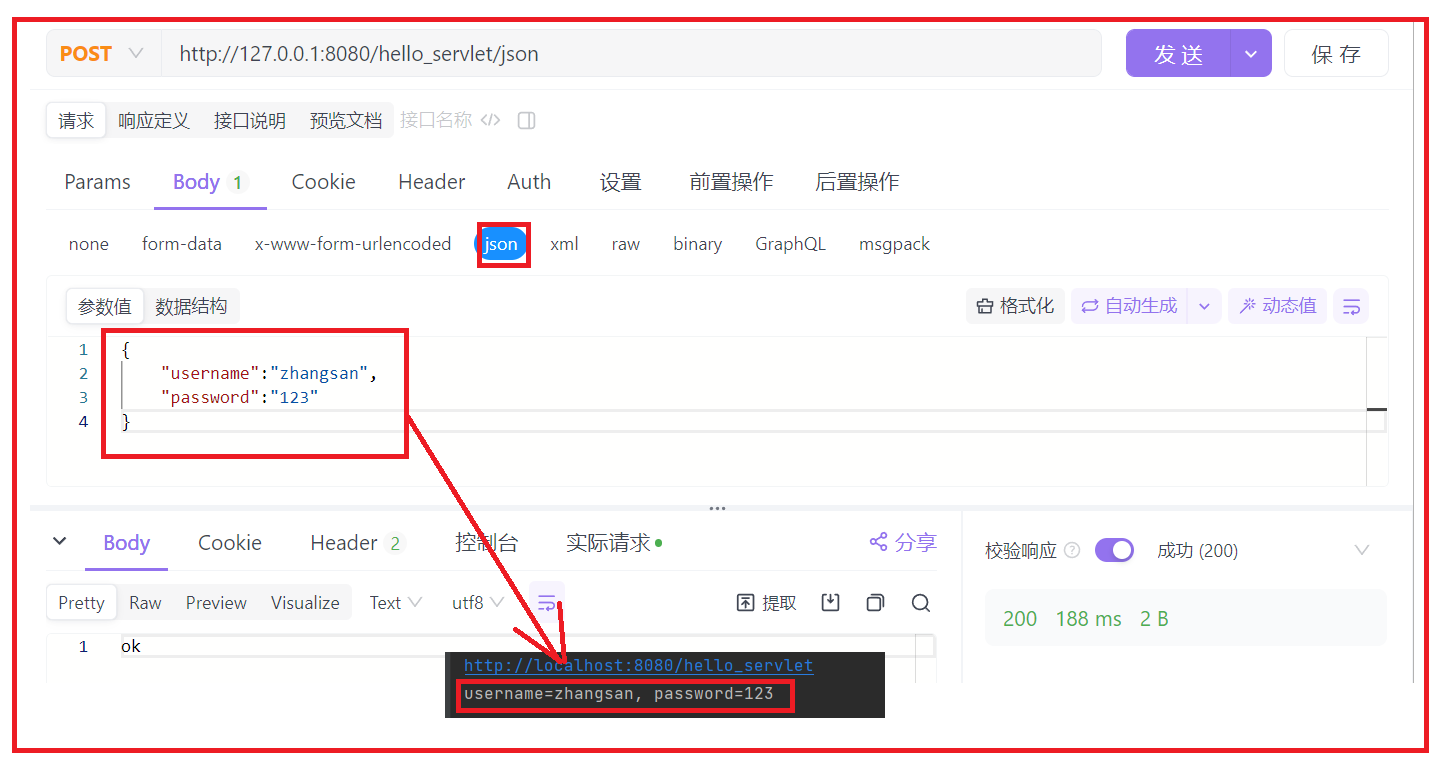The image size is (1445, 766).
Task: Select the Visualize response view
Action: pos(305,602)
